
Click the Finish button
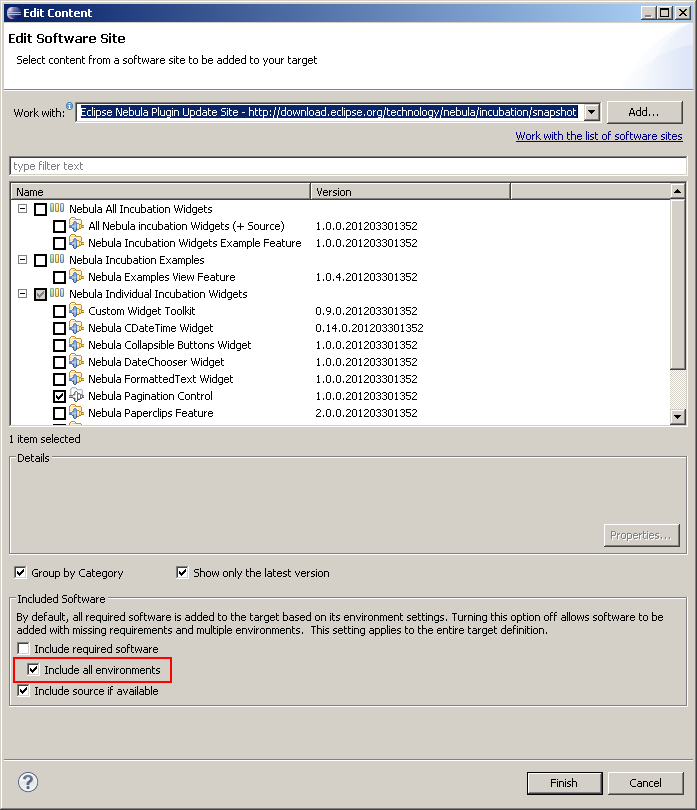(x=564, y=783)
